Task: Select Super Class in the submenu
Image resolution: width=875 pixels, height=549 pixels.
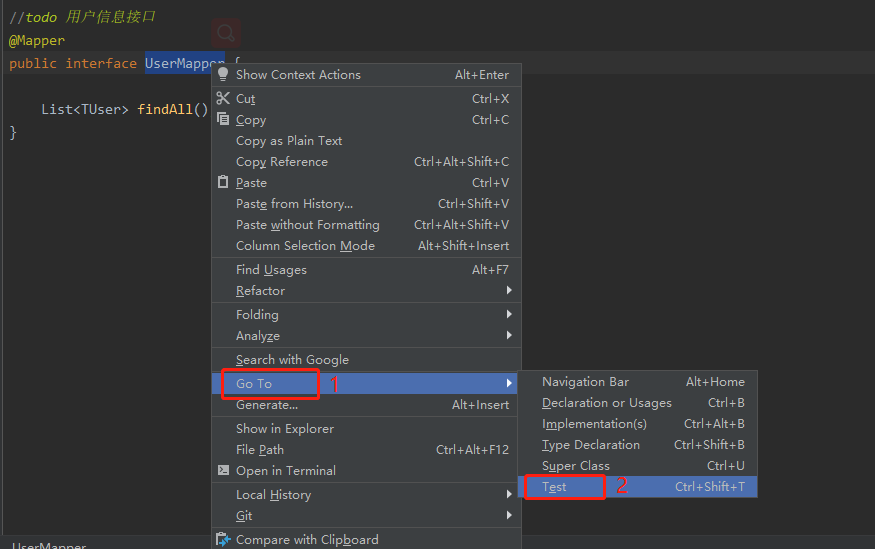Action: [x=638, y=466]
